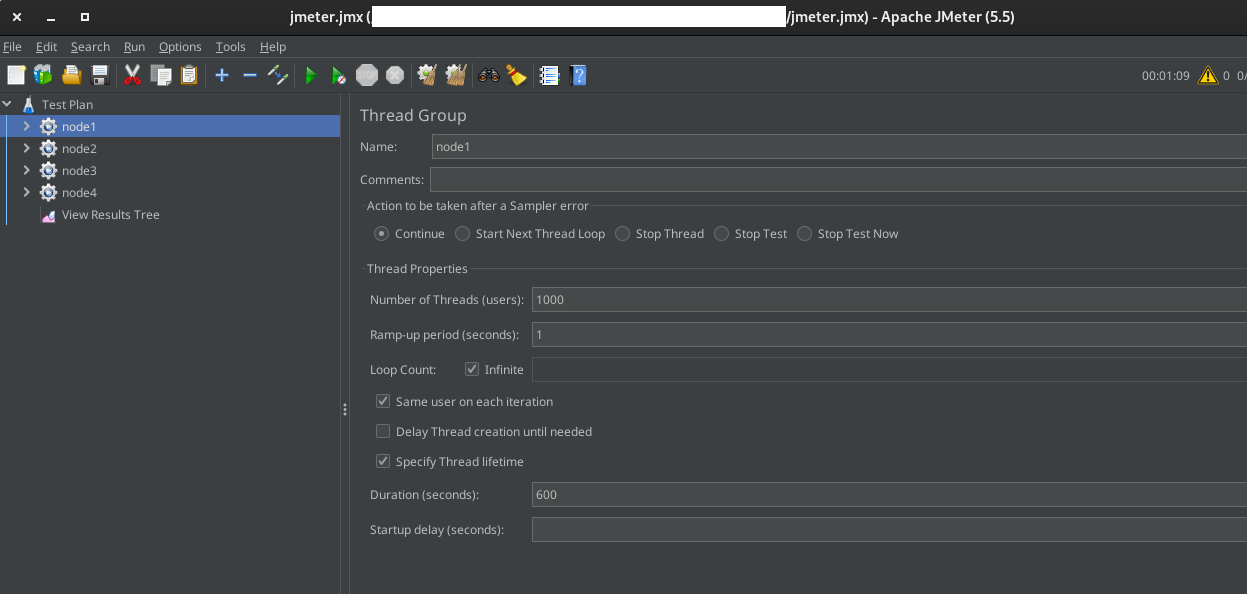
Task: Shut down threads with grey X icon
Action: (395, 75)
